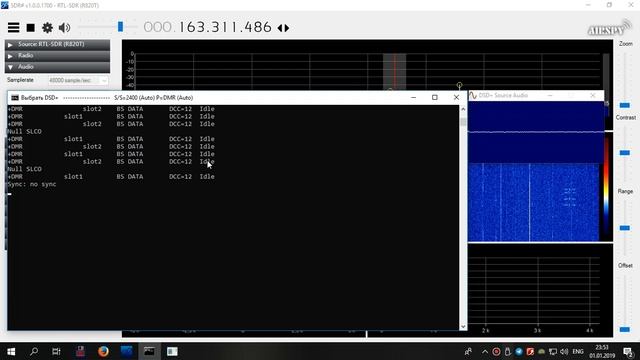This screenshot has width=640, height=360.
Task: Click the red tuning line in spectrum
Action: click(395, 71)
